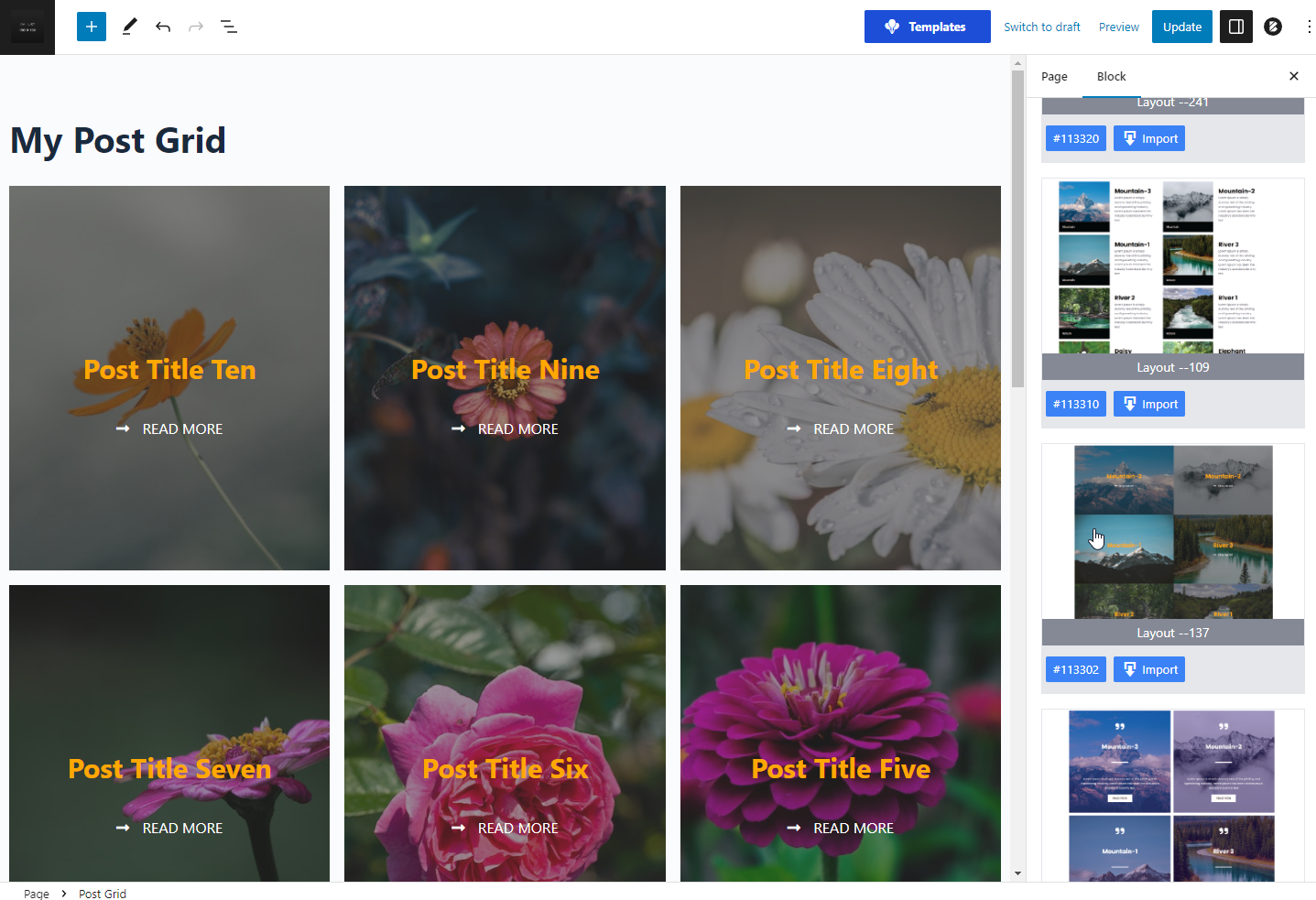The width and height of the screenshot is (1316, 900).
Task: Click Switch to draft
Action: tap(1042, 27)
